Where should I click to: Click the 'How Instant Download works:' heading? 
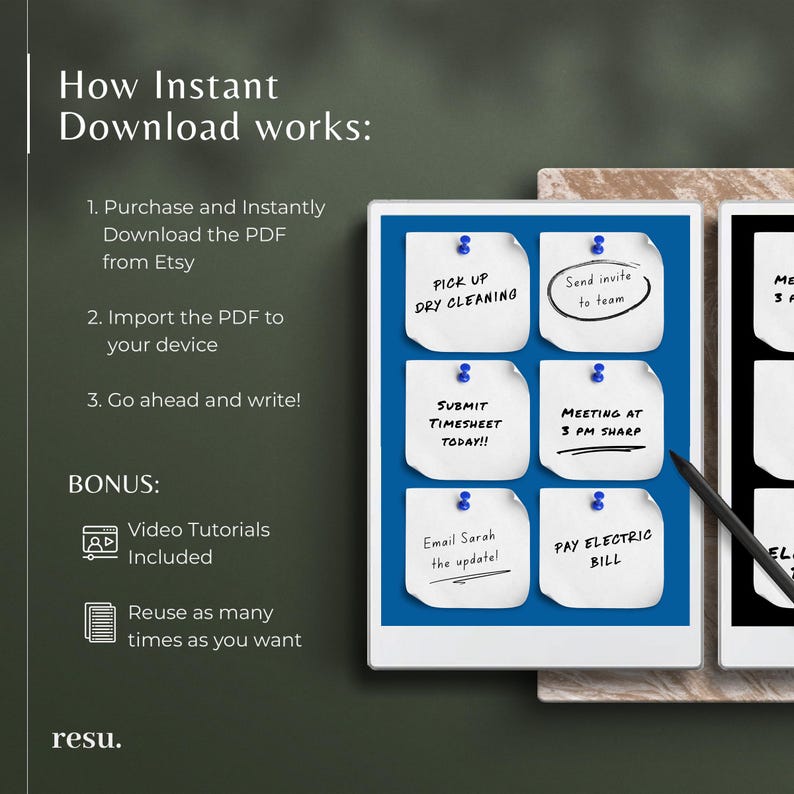click(x=215, y=105)
